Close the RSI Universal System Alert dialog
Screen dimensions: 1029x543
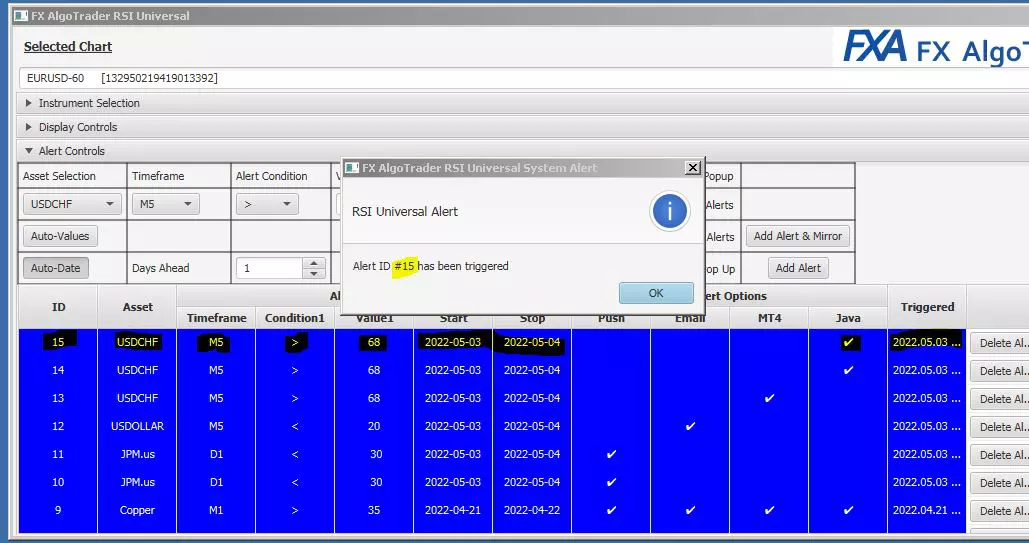click(692, 168)
